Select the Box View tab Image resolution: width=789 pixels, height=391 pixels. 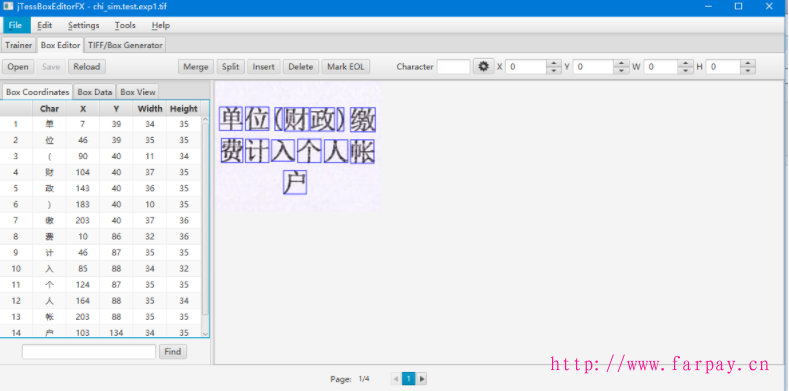click(138, 92)
